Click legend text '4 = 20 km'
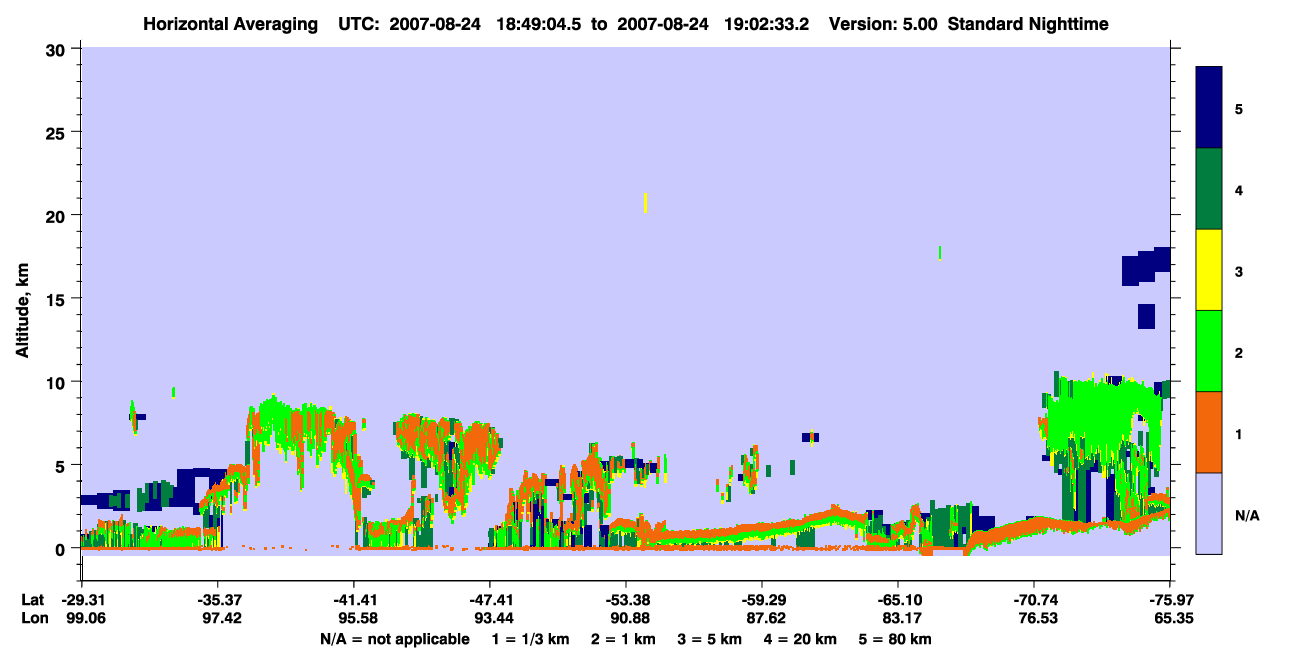The height and width of the screenshot is (667, 1300). [800, 639]
